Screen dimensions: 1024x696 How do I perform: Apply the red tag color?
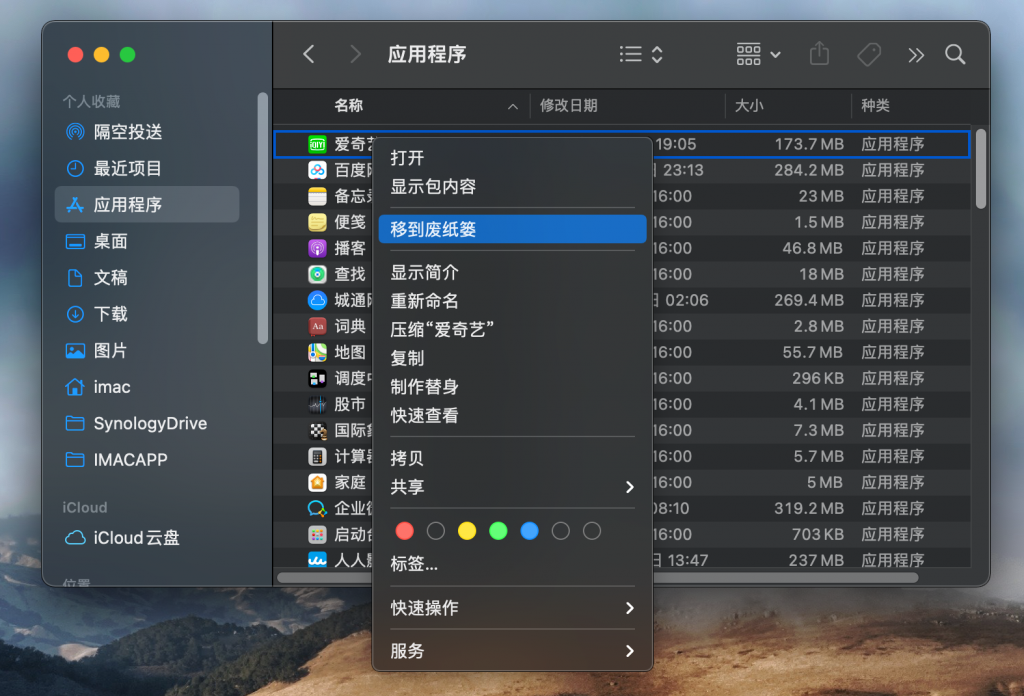(x=404, y=531)
